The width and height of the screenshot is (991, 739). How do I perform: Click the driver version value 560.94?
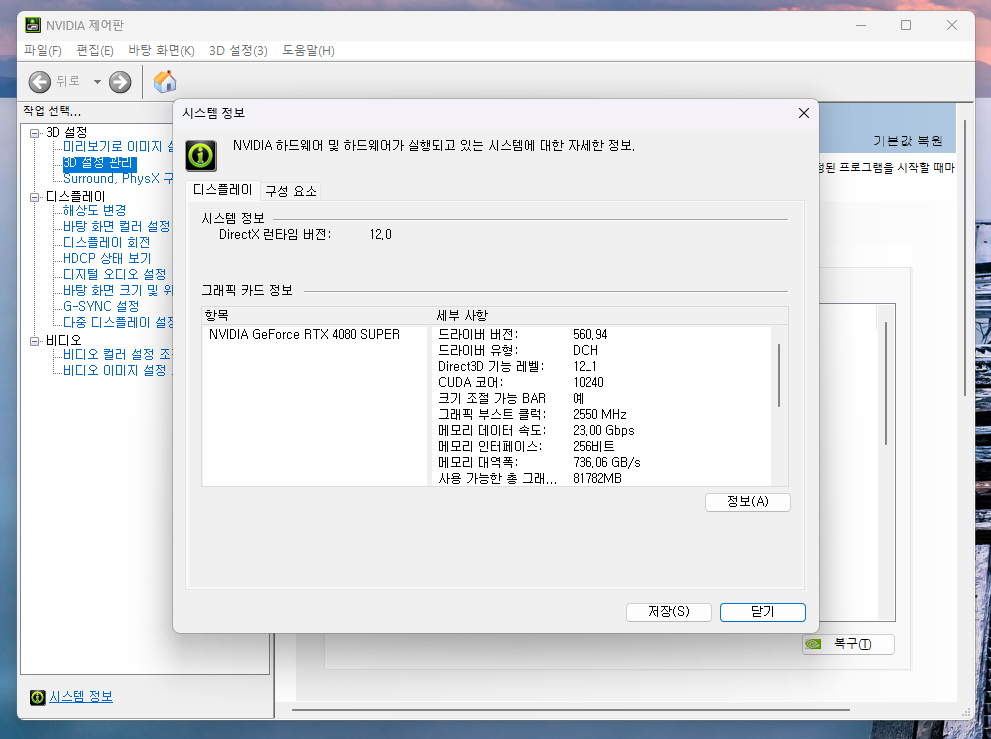pyautogui.click(x=590, y=334)
